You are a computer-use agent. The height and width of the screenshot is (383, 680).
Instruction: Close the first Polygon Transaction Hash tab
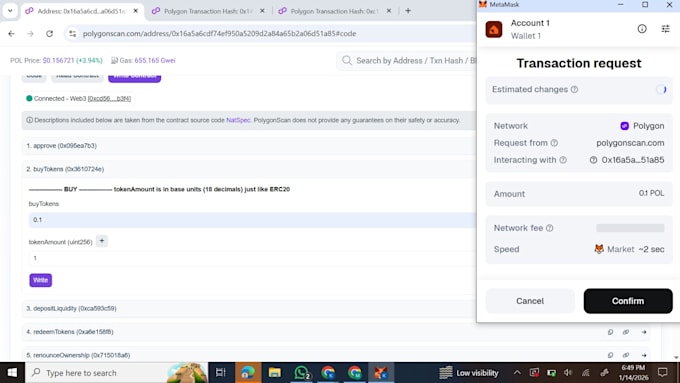(x=262, y=11)
